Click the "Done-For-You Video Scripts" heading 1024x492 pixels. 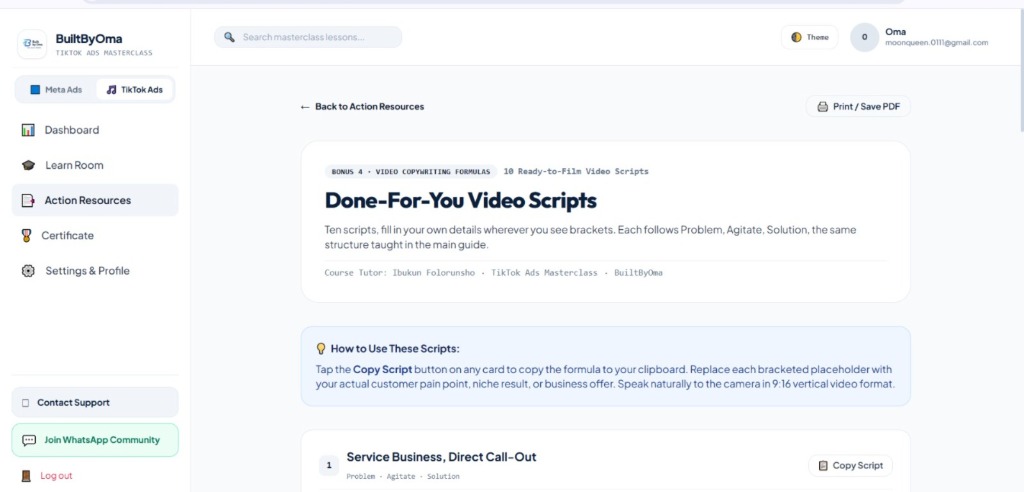pyautogui.click(x=460, y=200)
